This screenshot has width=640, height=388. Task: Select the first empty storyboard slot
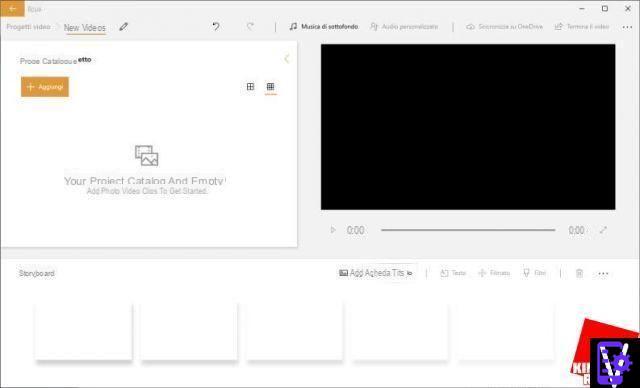[x=83, y=332]
